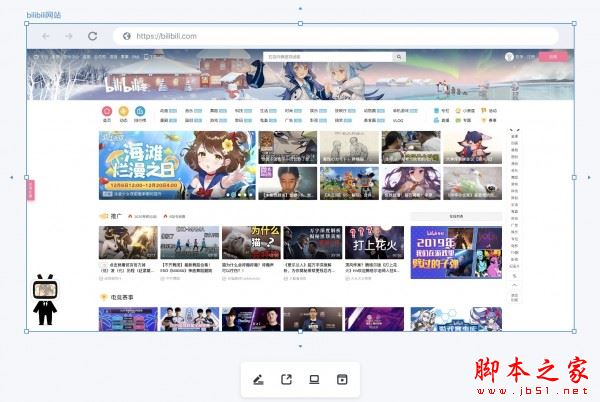Open the 2019年 game promotion banner
This screenshot has height=402, width=600.
(456, 252)
